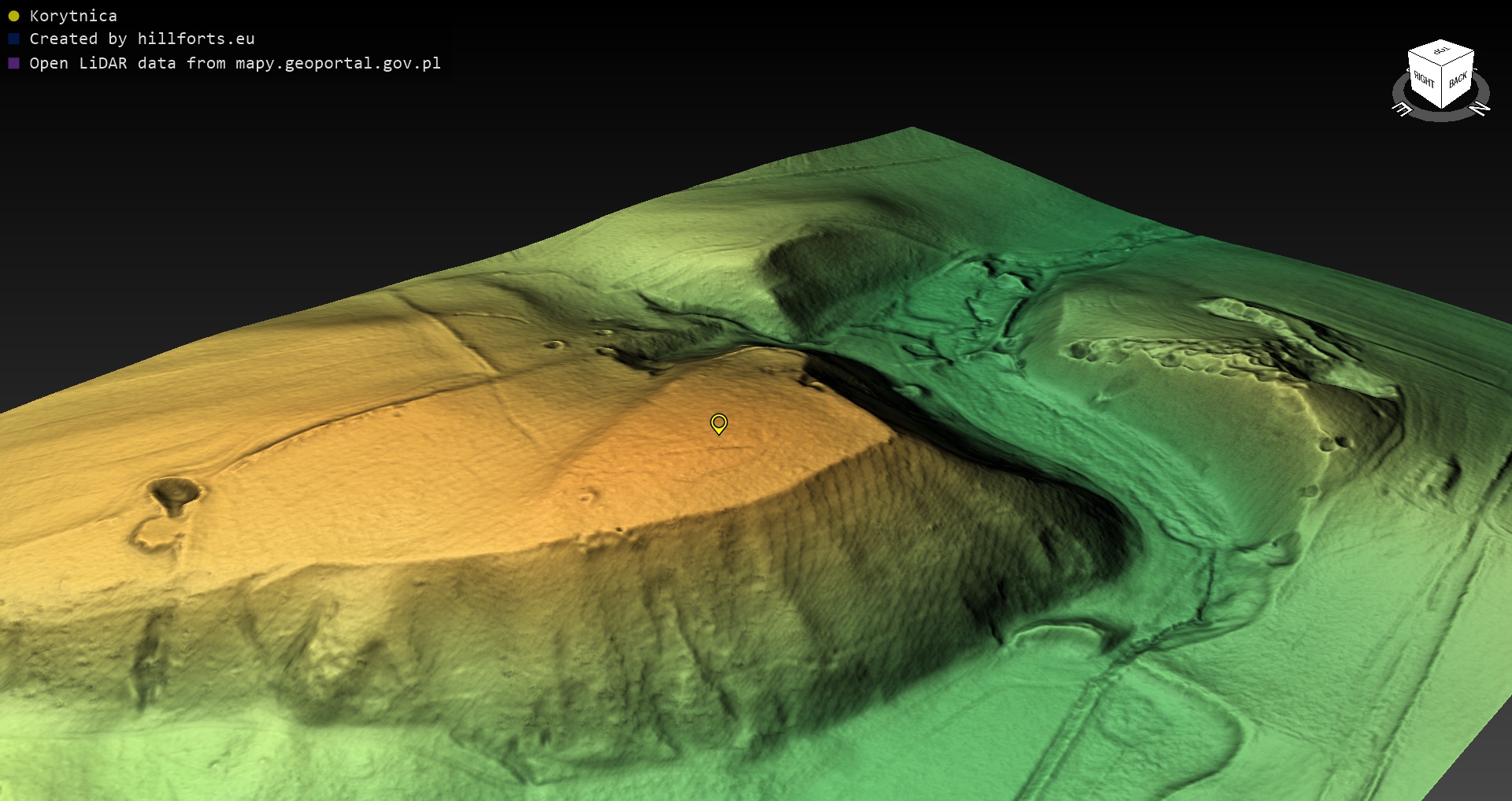Click cube edge between TOP and BACK faces
The width and height of the screenshot is (1512, 801).
pos(1458,59)
